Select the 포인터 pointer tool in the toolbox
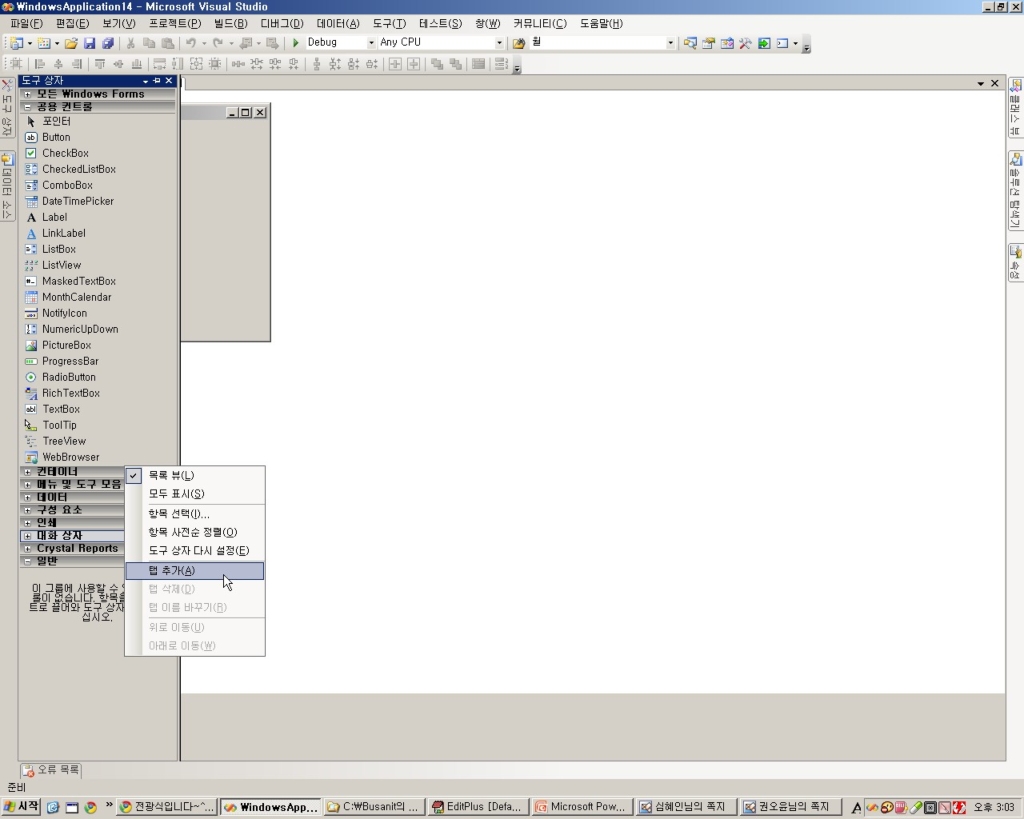1024x819 pixels. click(x=99, y=121)
